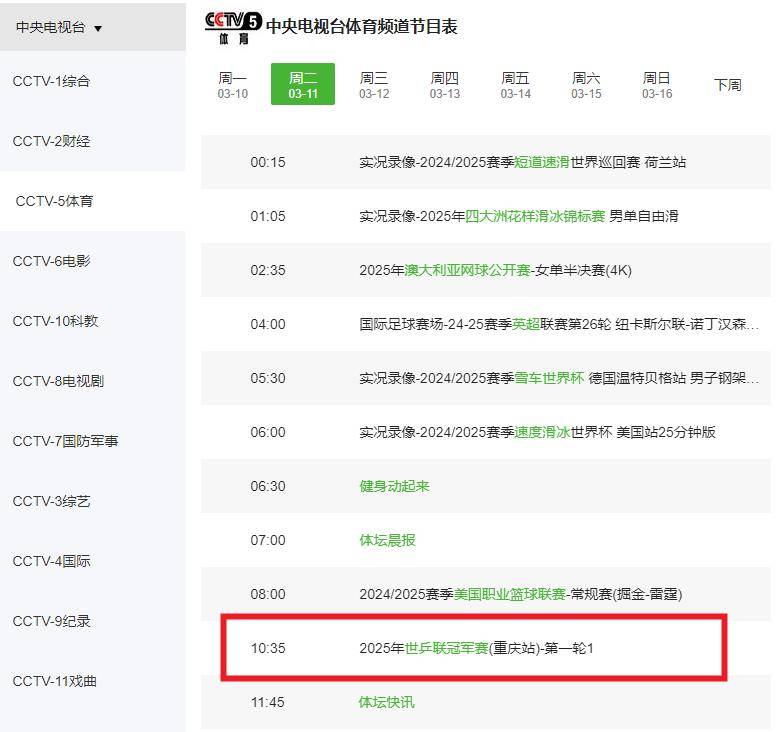Select CCTV-6电影 in the sidebar

coord(51,261)
